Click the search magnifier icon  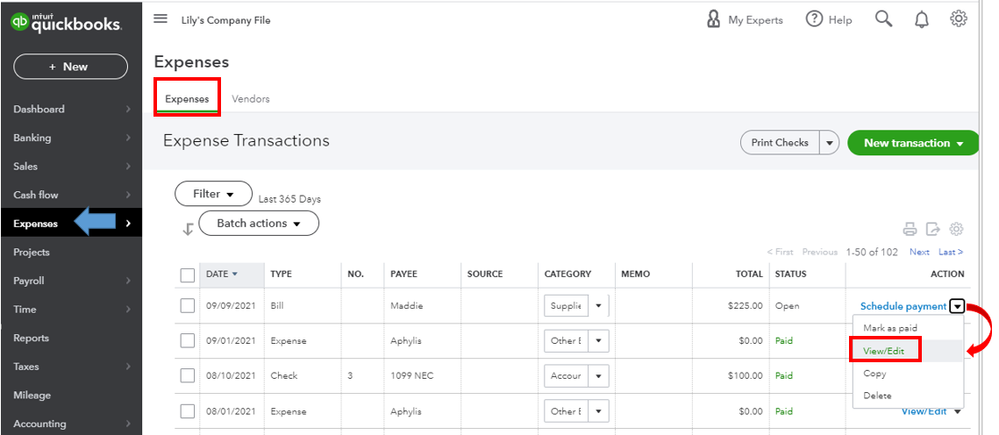[883, 19]
